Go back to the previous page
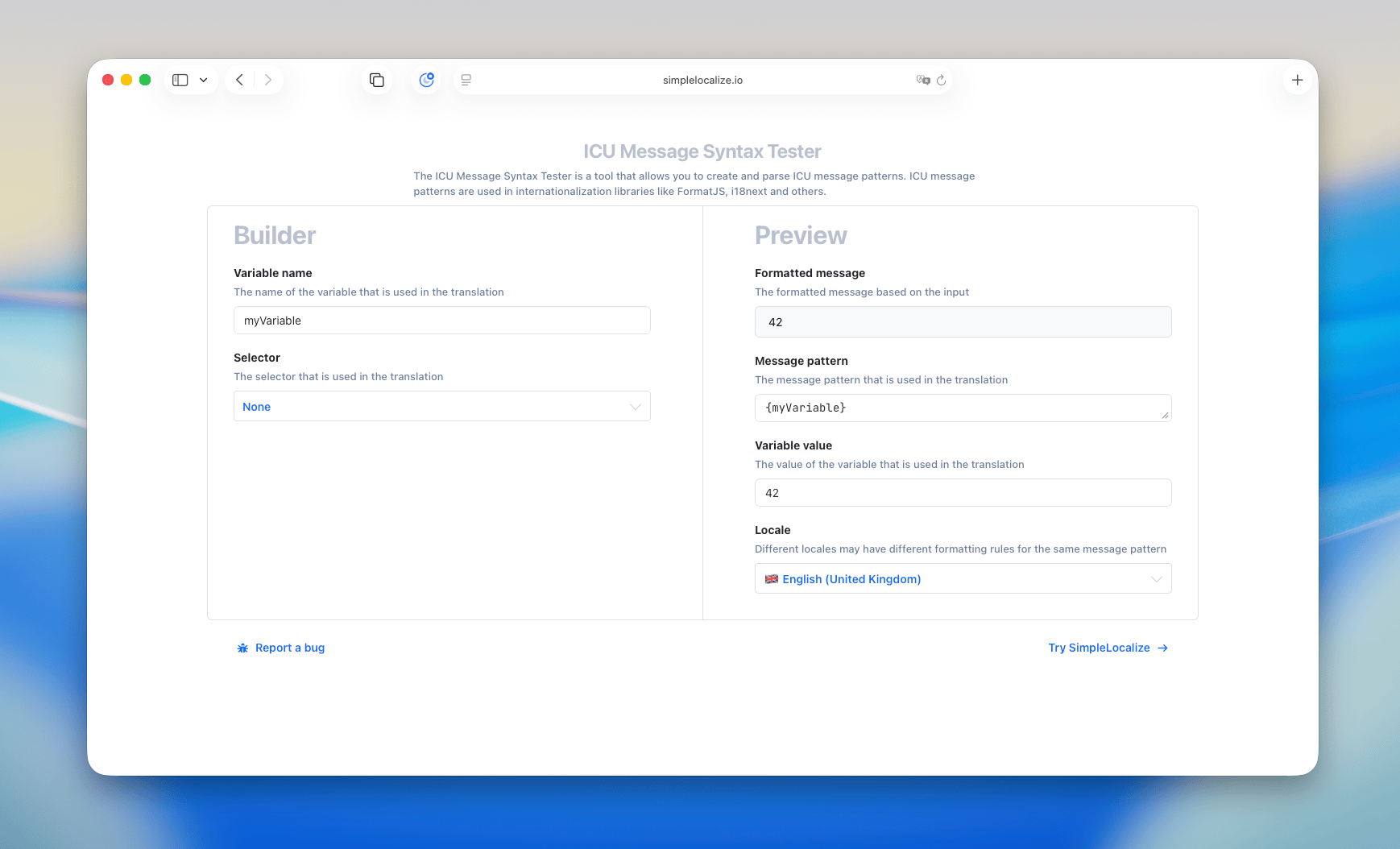 click(239, 80)
